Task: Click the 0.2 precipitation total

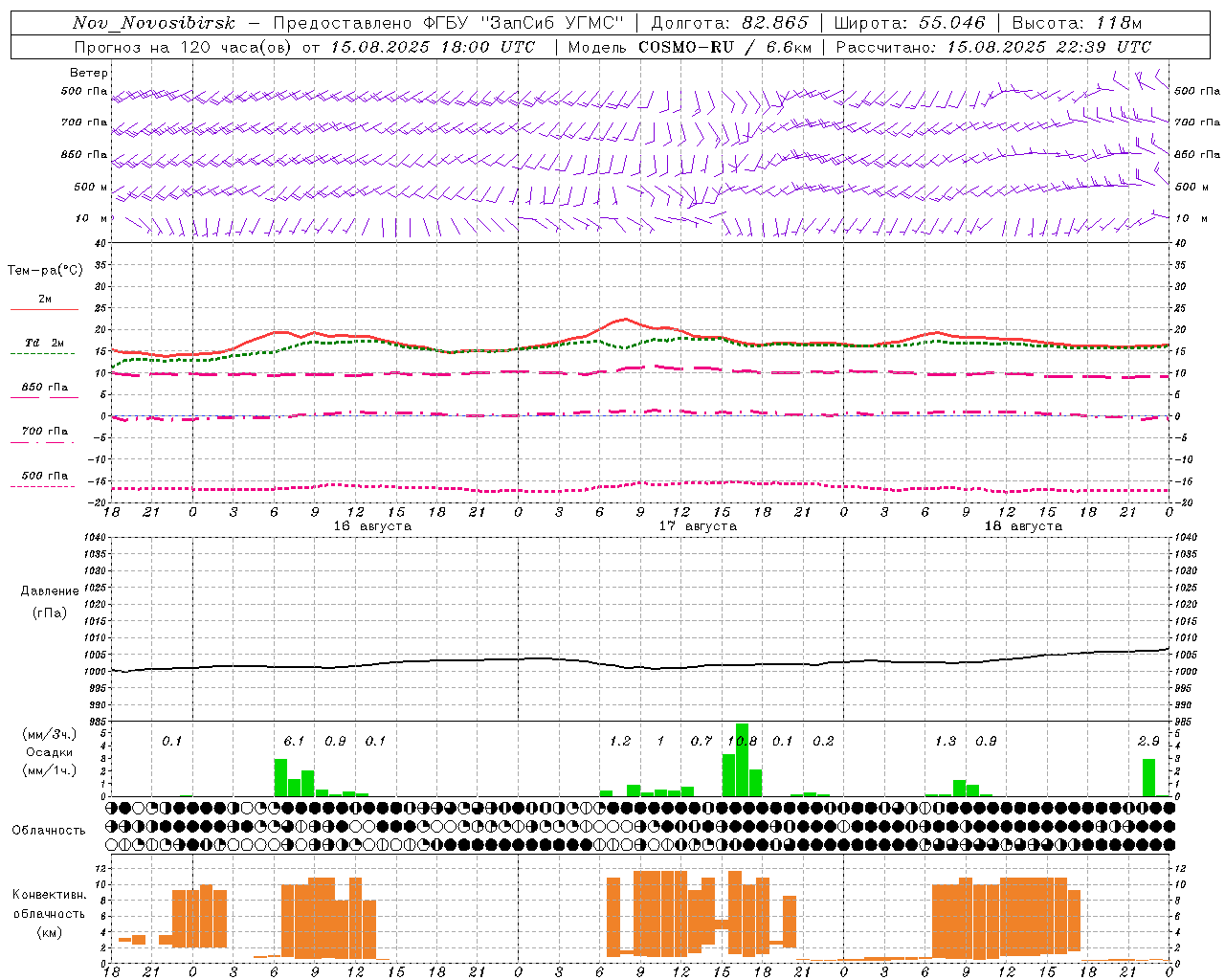Action: tap(823, 741)
